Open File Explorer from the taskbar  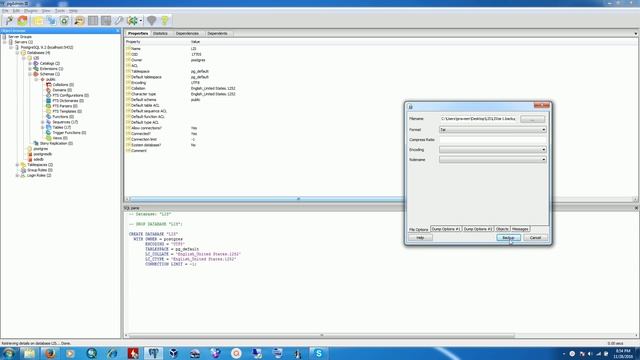(x=29, y=353)
